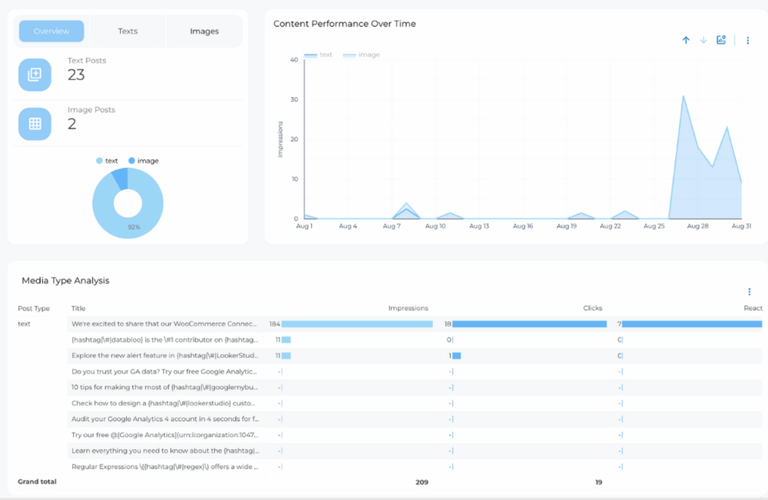
Task: Open the Images tab
Action: point(204,31)
